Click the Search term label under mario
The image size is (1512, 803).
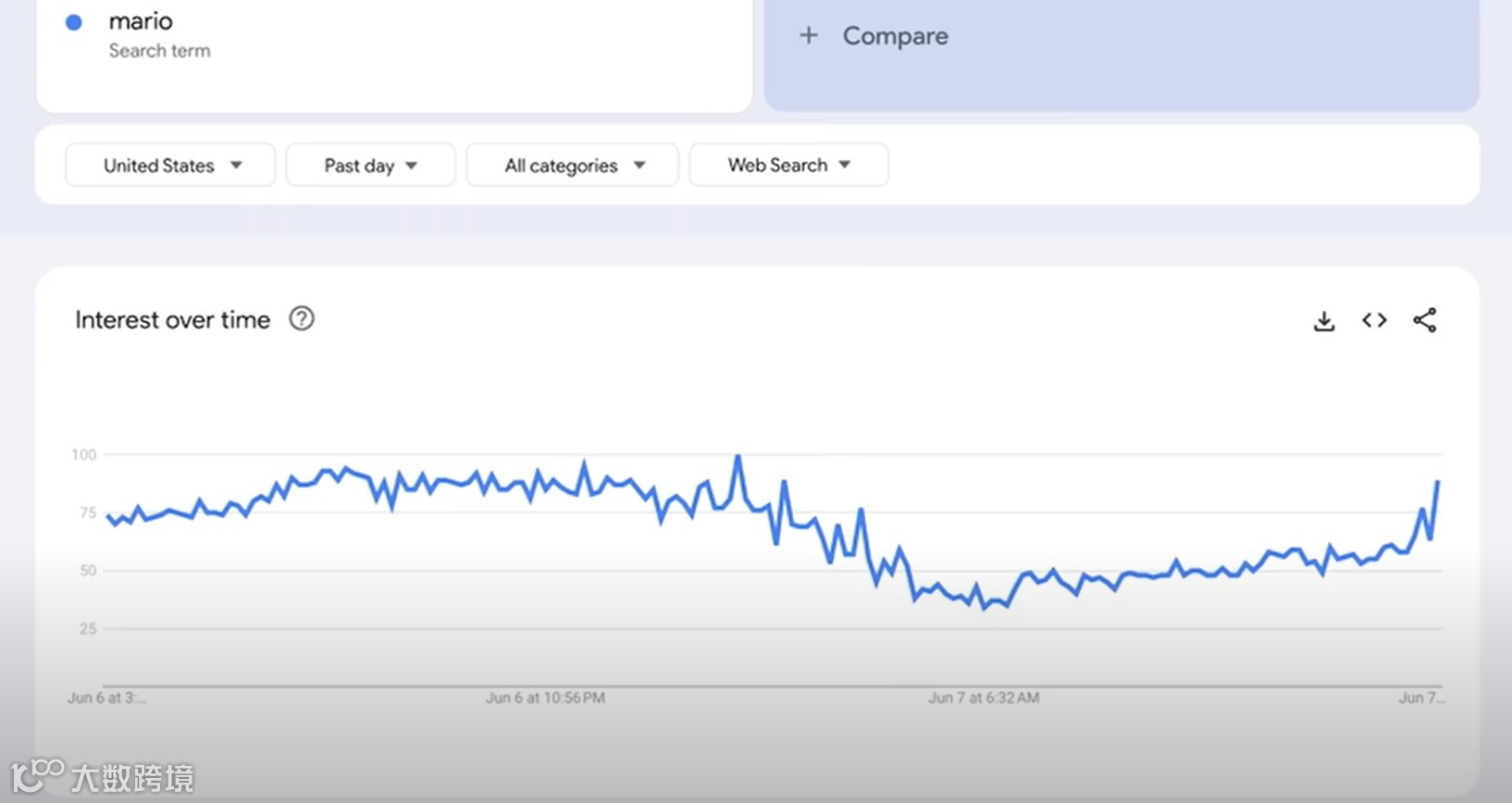[159, 51]
